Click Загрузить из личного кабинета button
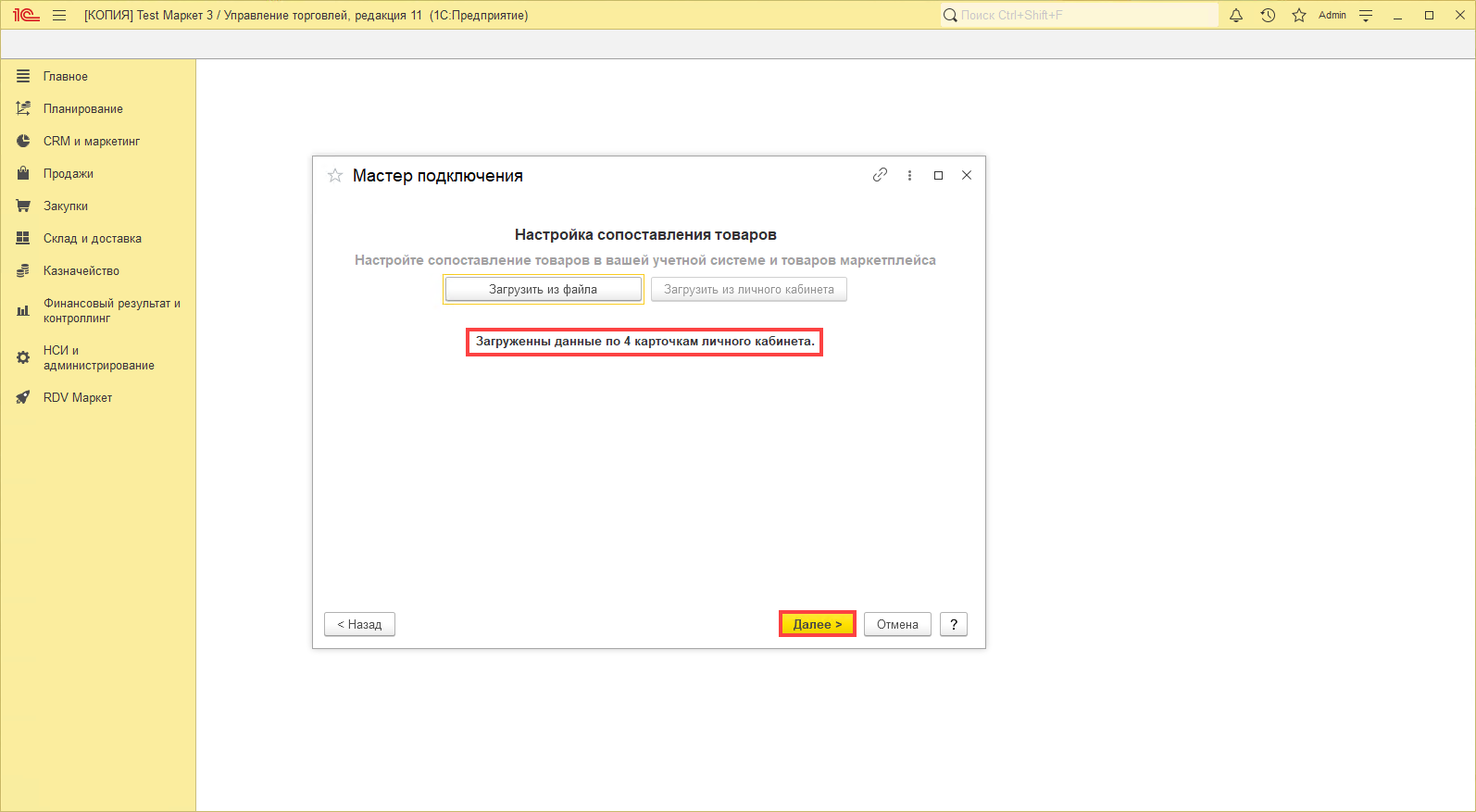 (x=749, y=289)
